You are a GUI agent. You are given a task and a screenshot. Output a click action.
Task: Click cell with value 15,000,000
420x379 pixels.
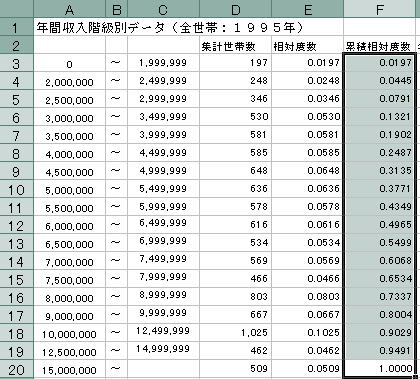click(69, 369)
